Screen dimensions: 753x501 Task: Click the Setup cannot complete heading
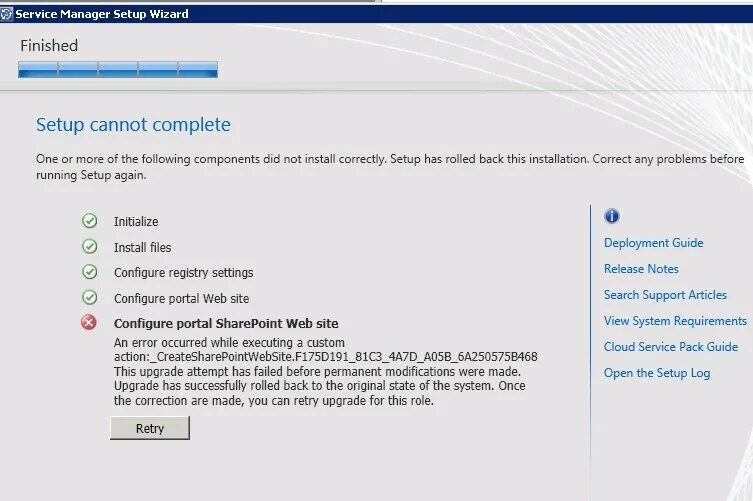[x=133, y=125]
